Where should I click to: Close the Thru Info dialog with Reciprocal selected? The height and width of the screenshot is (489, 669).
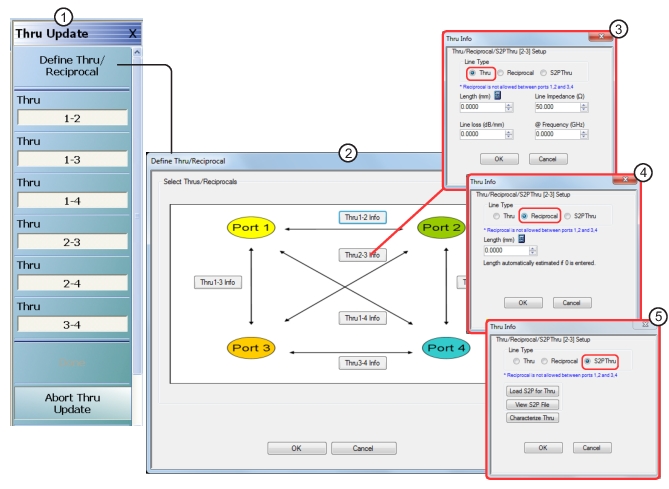click(625, 179)
